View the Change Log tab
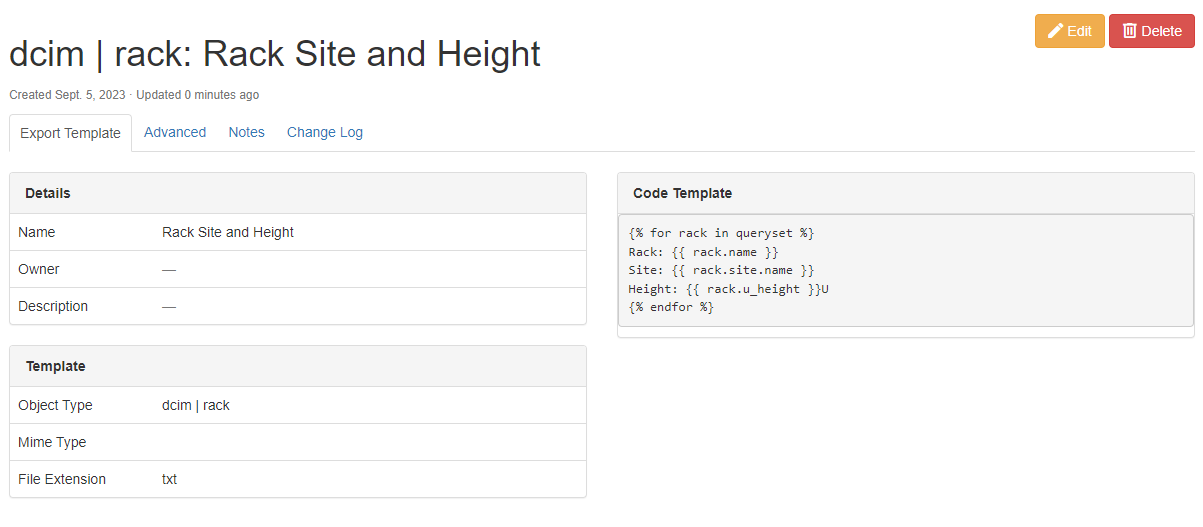The width and height of the screenshot is (1203, 527). [x=325, y=132]
